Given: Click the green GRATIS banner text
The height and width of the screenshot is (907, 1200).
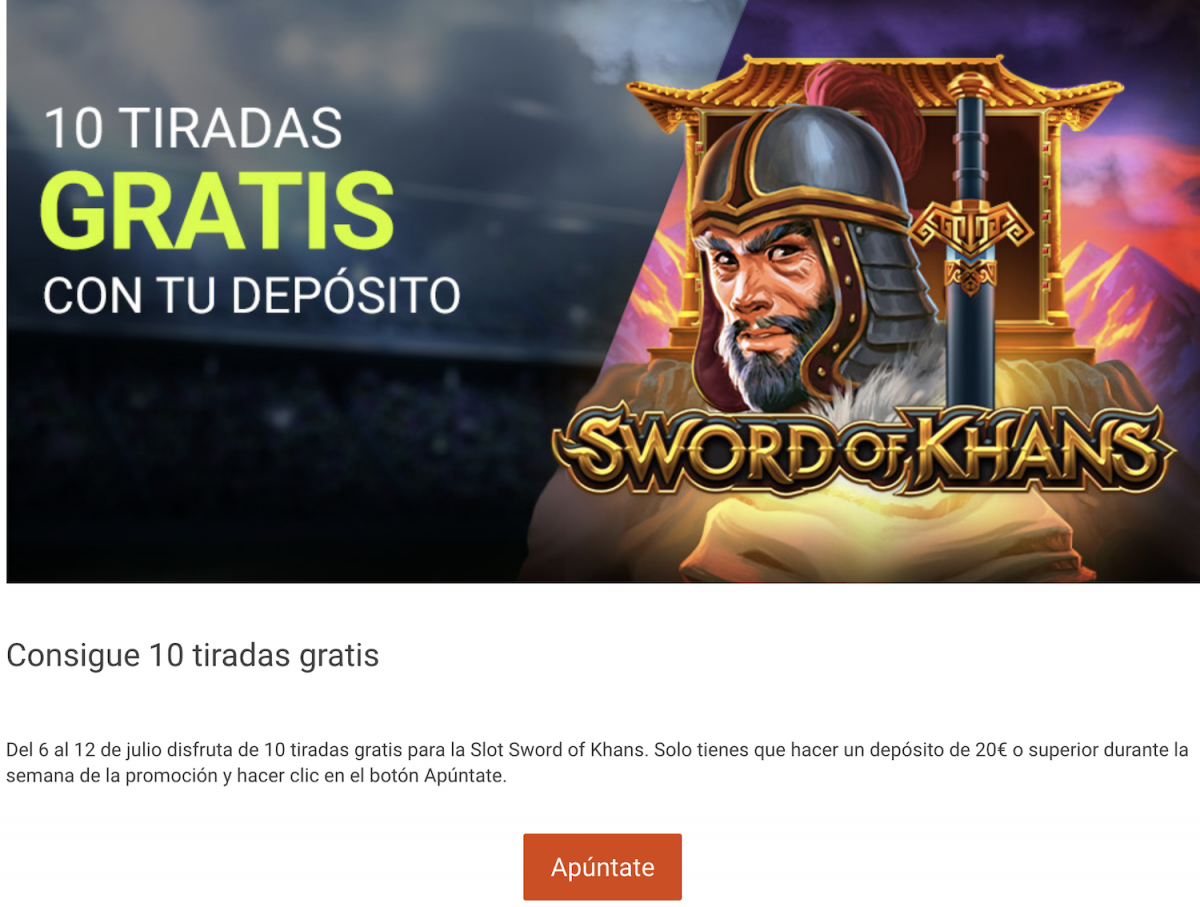Looking at the screenshot, I should 217,213.
